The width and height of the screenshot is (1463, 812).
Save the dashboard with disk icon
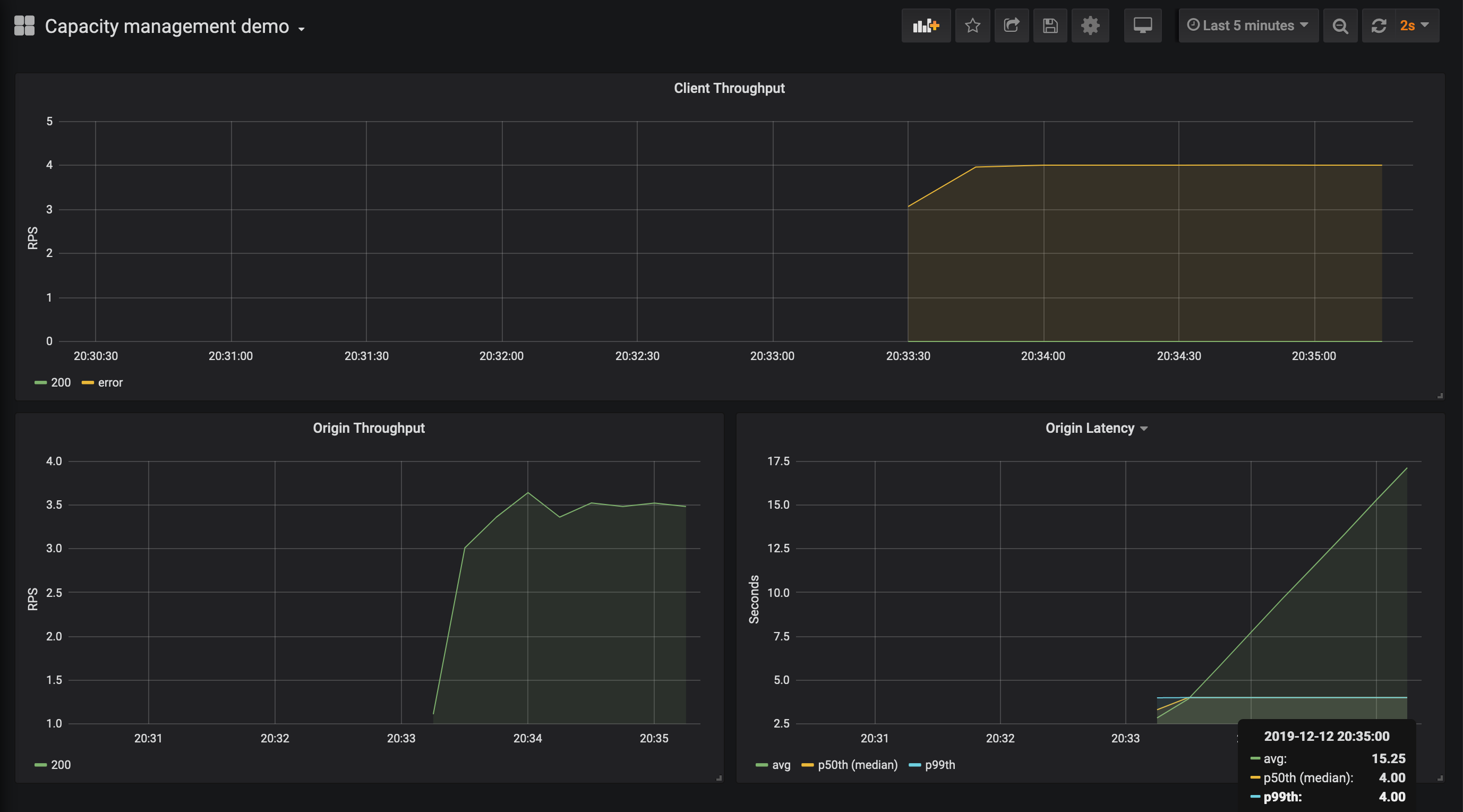(x=1050, y=25)
